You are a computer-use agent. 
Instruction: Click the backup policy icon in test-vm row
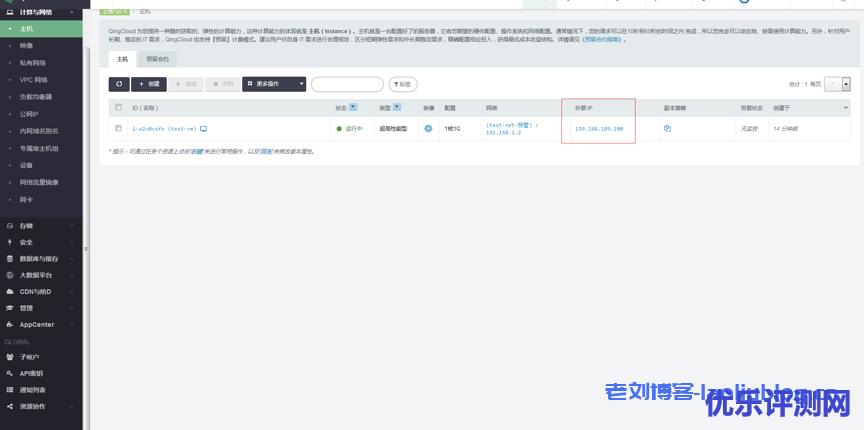click(x=667, y=128)
